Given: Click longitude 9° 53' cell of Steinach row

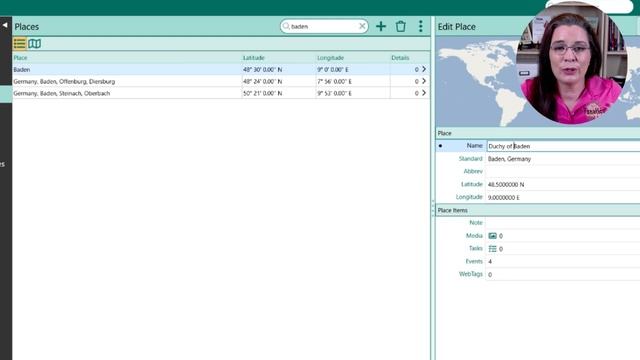Looking at the screenshot, I should click(x=353, y=93).
